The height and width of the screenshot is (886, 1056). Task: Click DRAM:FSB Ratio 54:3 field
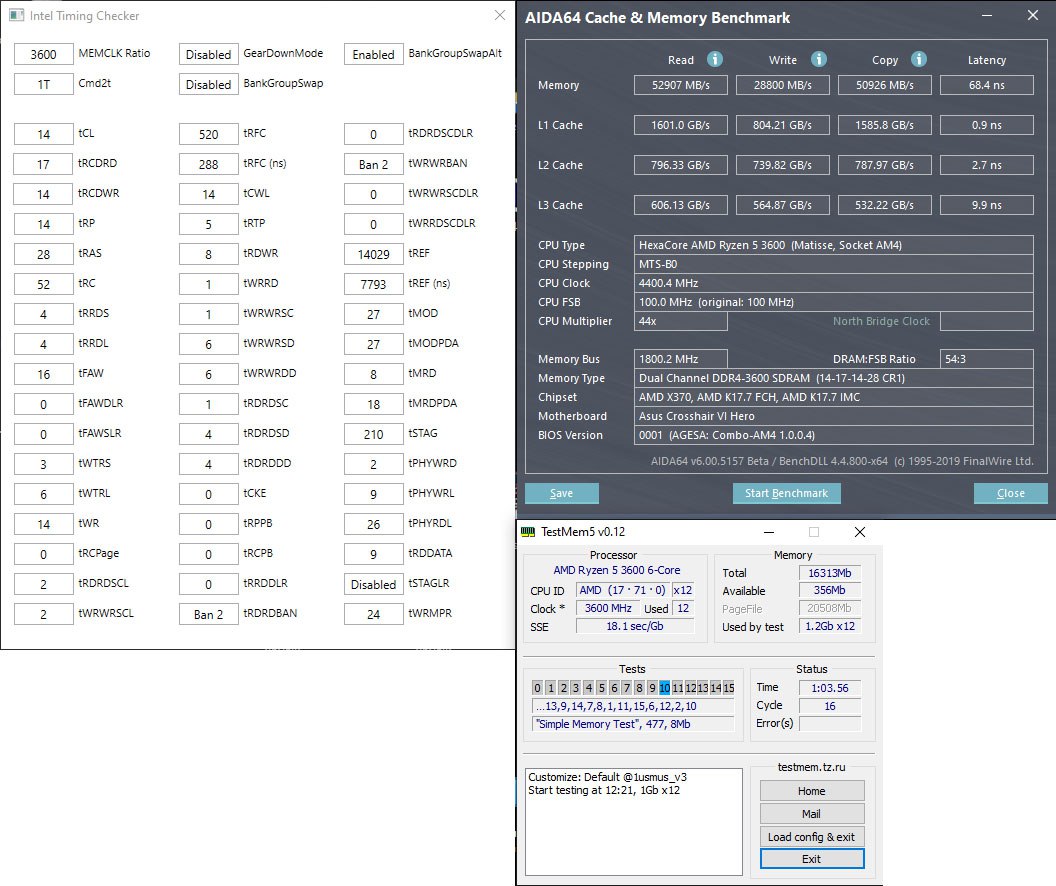point(987,359)
